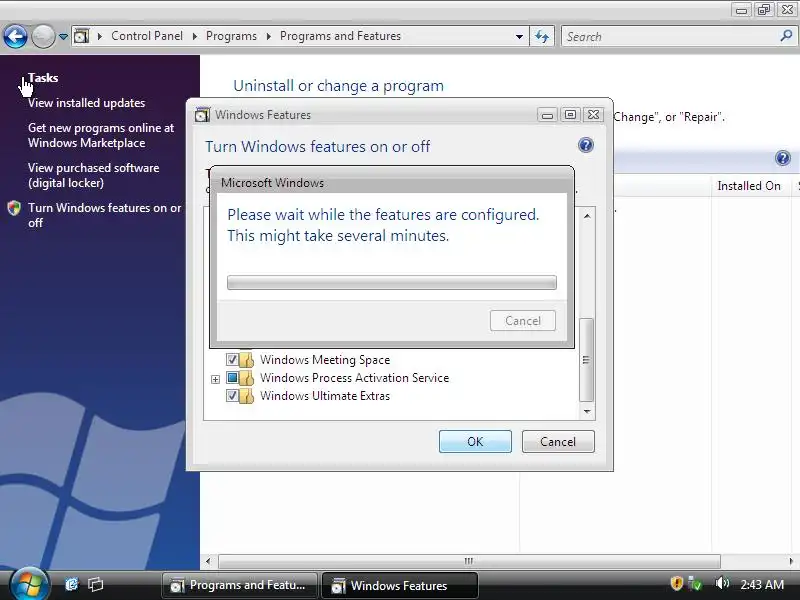Open recent pages dropdown beside navigation arrows
This screenshot has height=600, width=800.
63,37
